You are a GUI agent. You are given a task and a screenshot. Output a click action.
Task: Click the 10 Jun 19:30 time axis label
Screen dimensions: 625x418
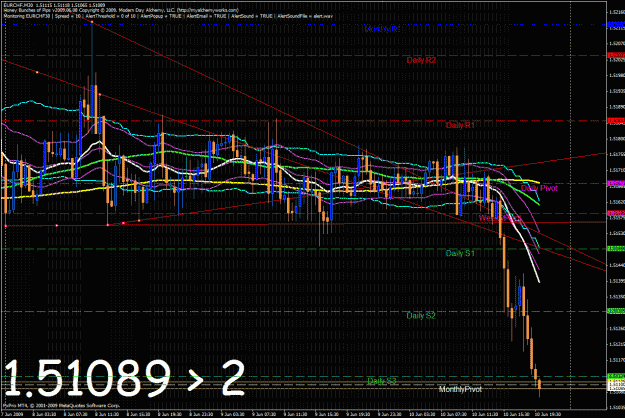click(548, 414)
